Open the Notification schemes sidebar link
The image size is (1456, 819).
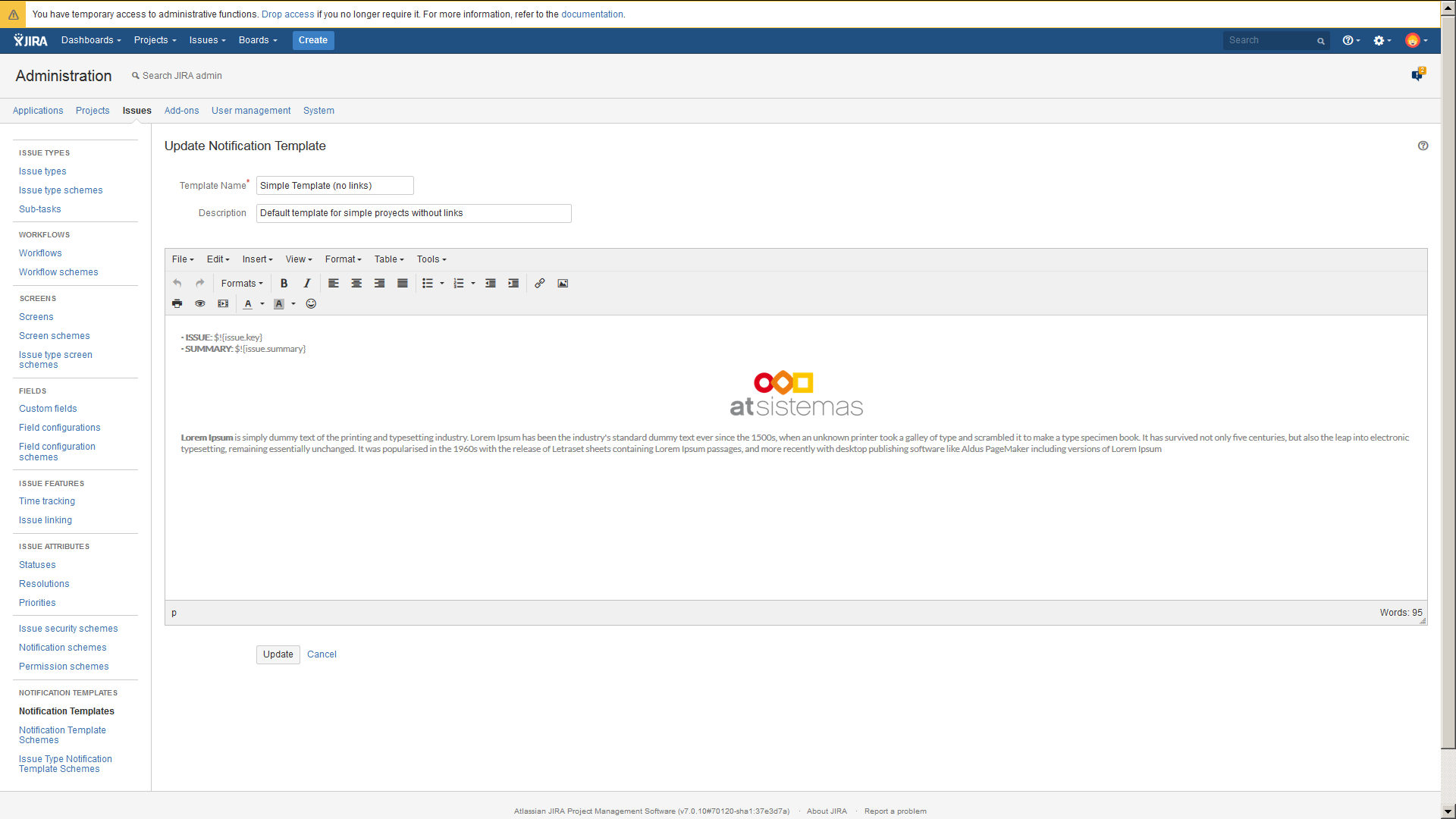click(62, 648)
